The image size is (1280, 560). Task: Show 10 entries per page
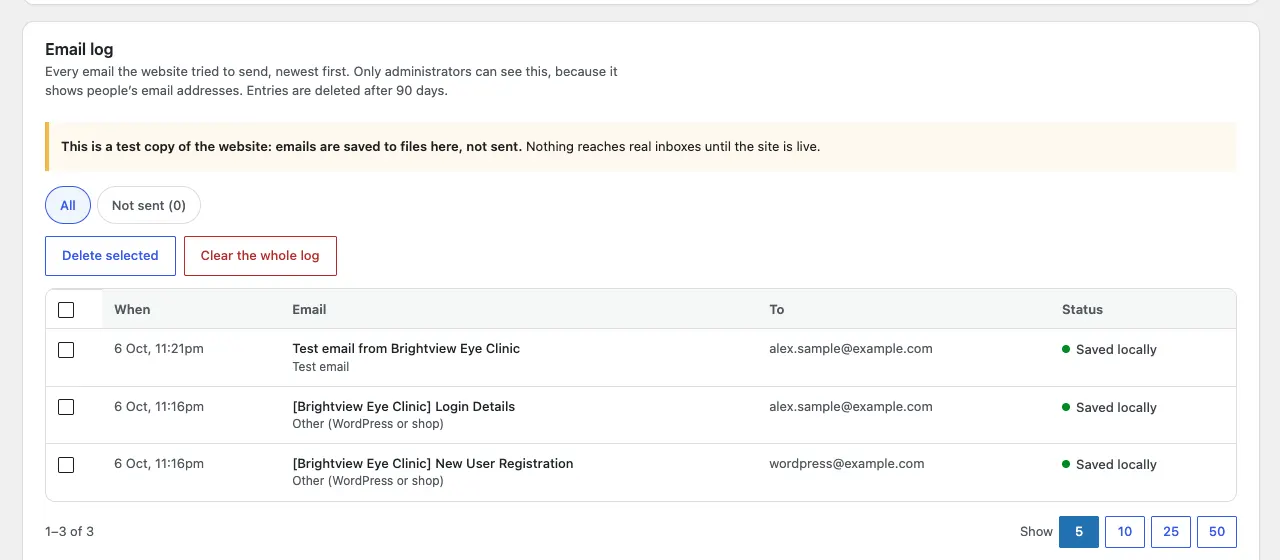click(1125, 532)
